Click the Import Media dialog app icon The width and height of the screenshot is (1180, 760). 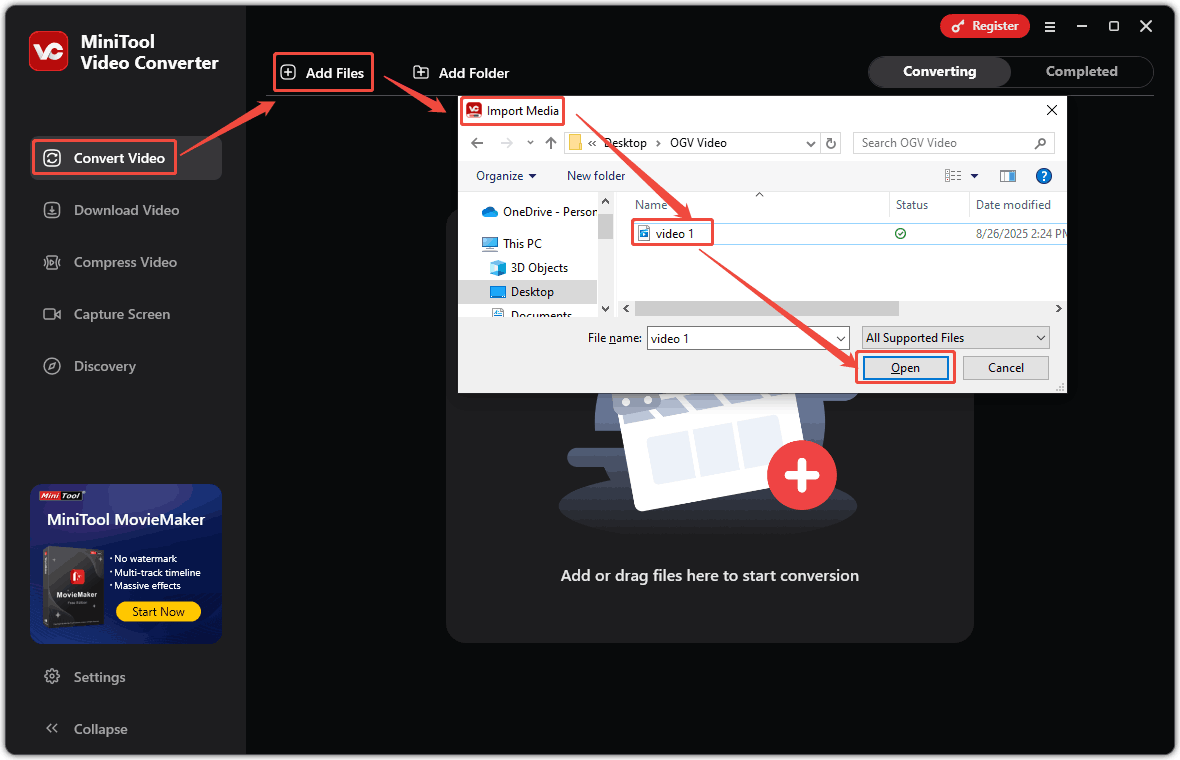coord(473,111)
